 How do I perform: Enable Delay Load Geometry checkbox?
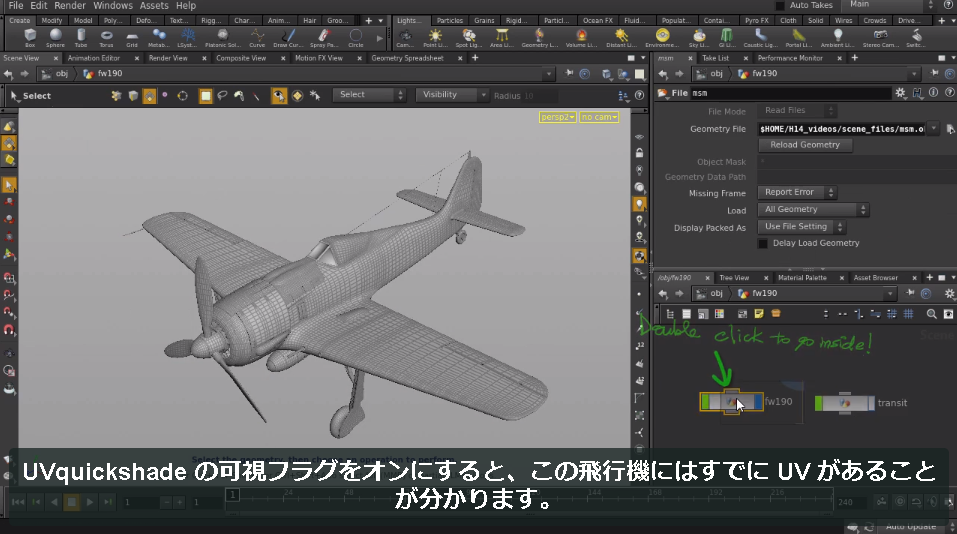[763, 243]
